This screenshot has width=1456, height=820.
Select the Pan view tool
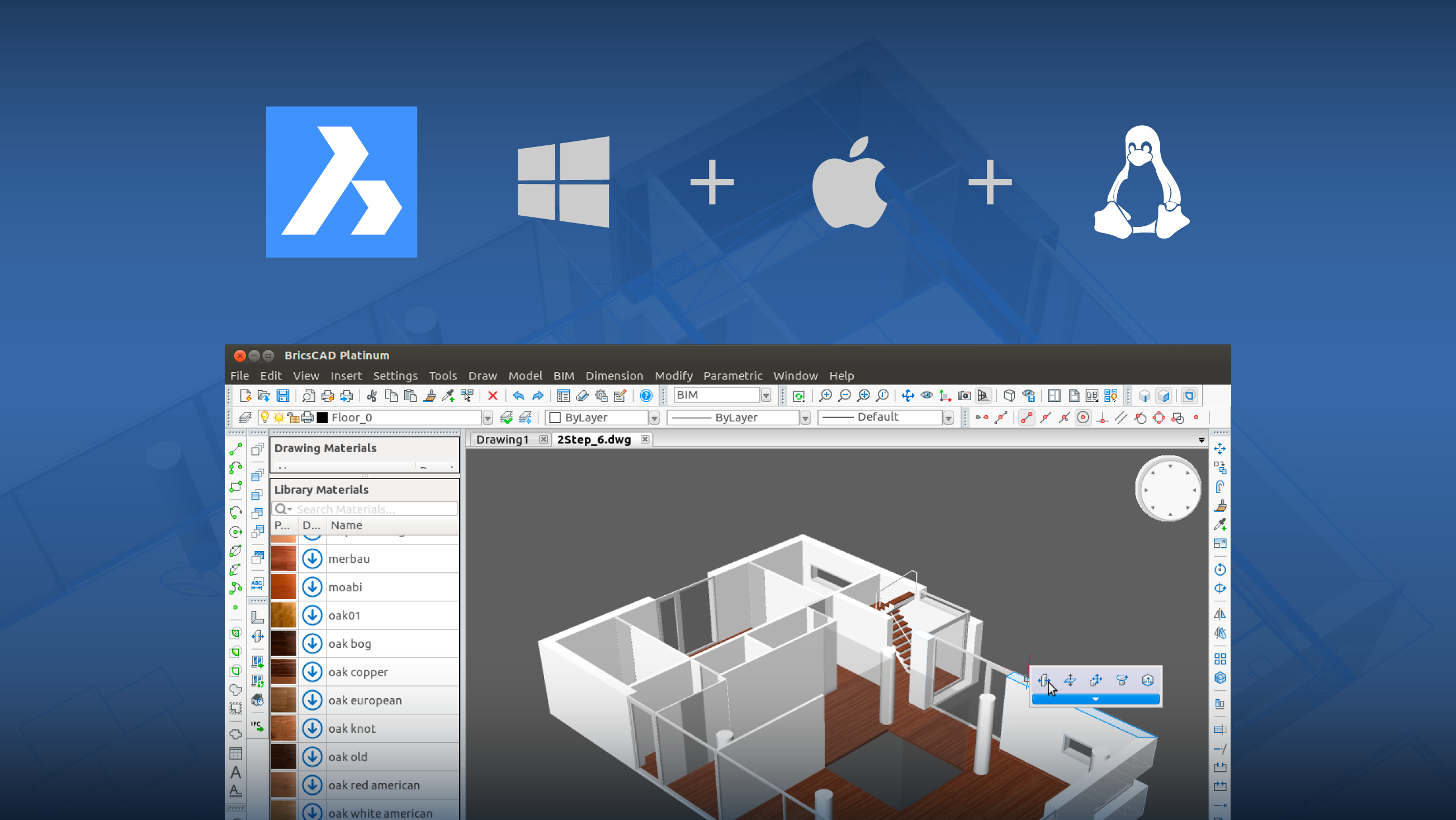[907, 396]
